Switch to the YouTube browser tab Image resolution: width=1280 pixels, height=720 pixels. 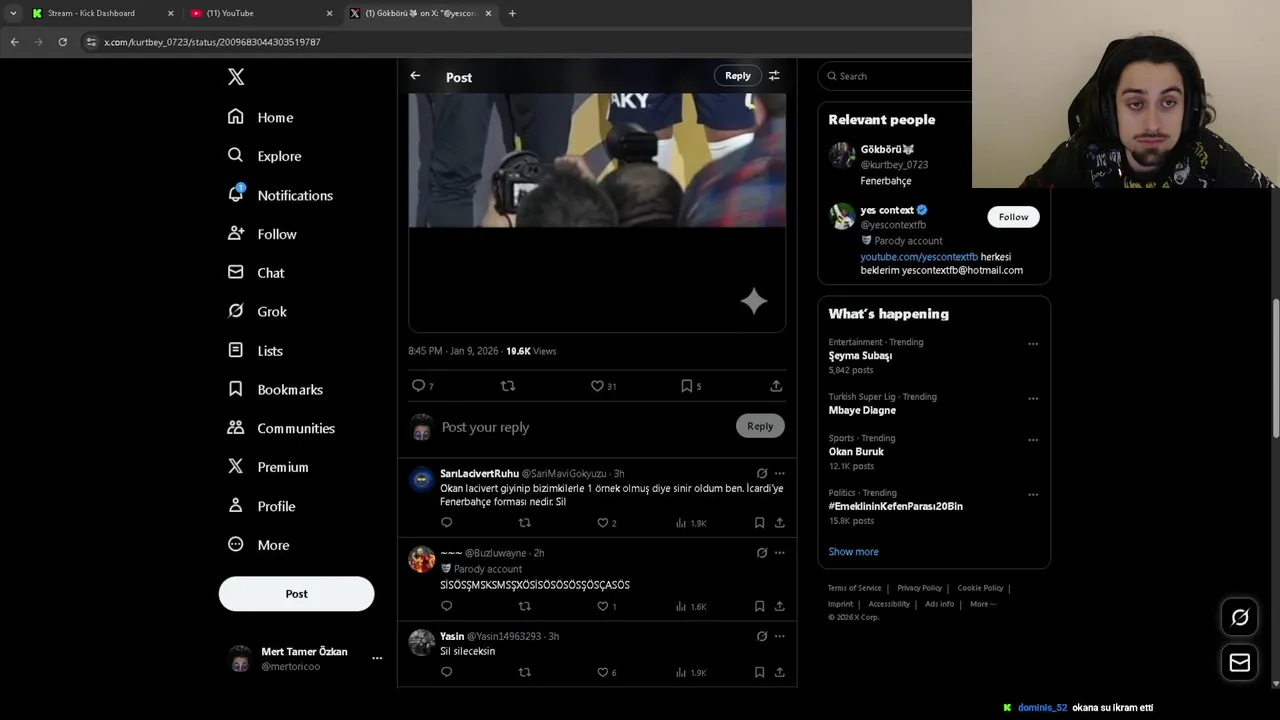click(x=260, y=13)
